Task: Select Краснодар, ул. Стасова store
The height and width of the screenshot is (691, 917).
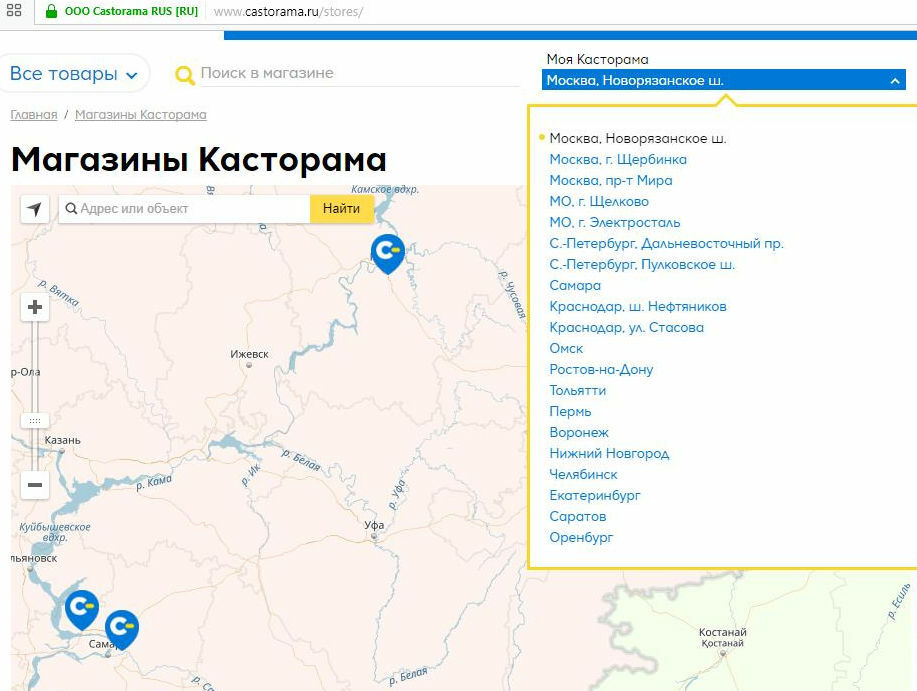Action: tap(626, 328)
